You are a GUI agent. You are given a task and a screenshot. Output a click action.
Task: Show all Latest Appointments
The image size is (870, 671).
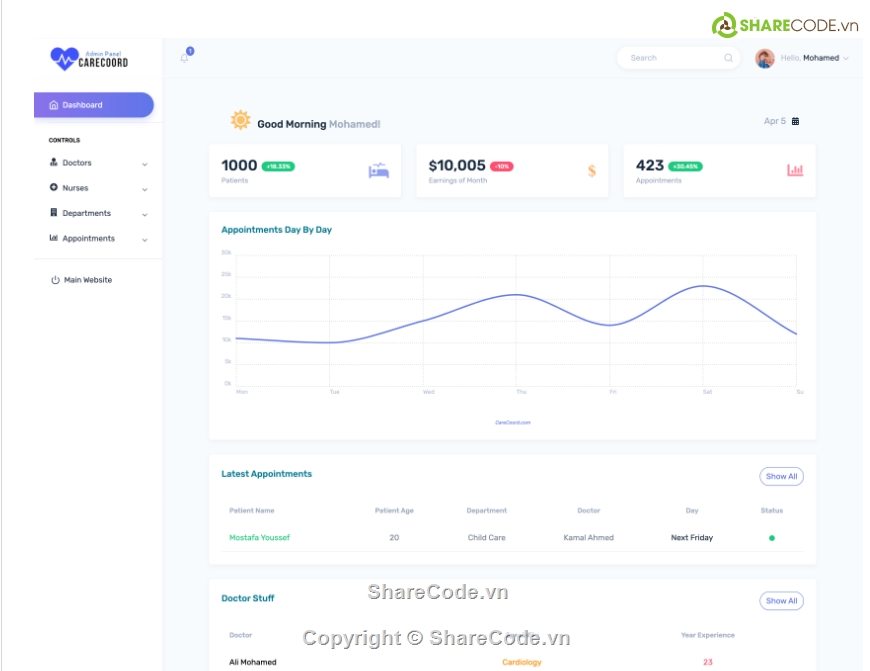click(781, 477)
